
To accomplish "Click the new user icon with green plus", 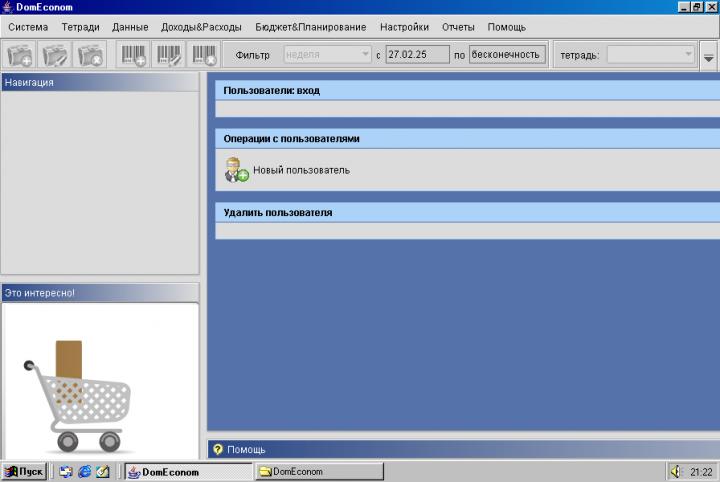I will (236, 170).
